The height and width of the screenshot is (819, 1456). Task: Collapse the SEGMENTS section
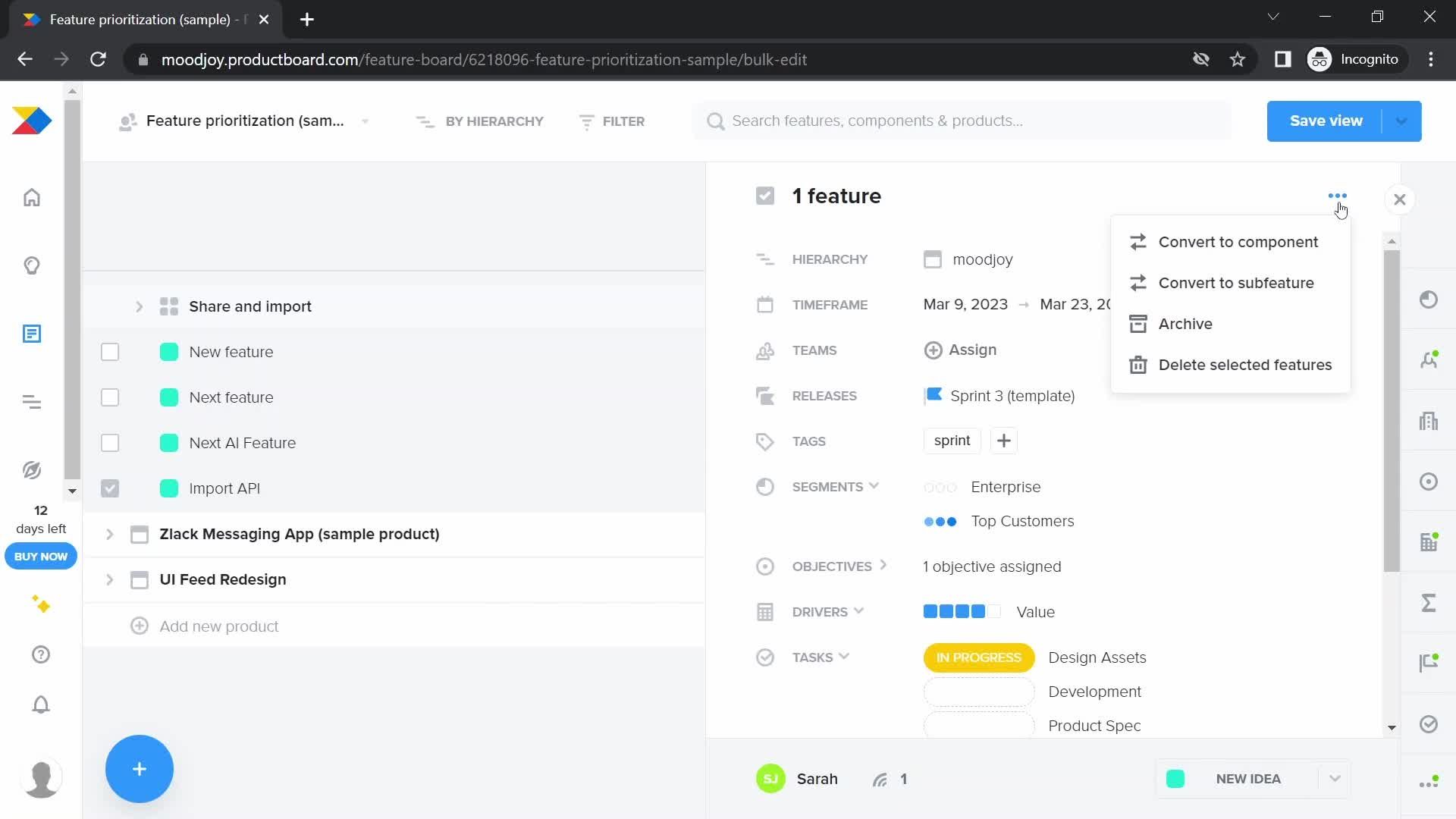[x=874, y=486]
